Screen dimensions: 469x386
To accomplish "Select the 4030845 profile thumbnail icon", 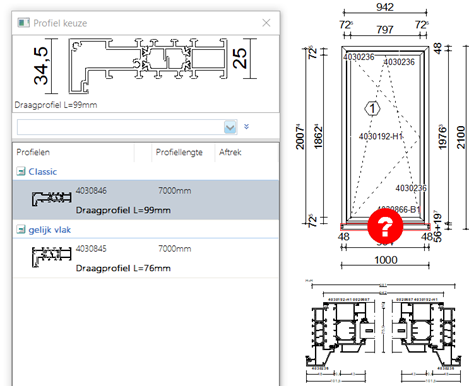I will click(x=51, y=257).
